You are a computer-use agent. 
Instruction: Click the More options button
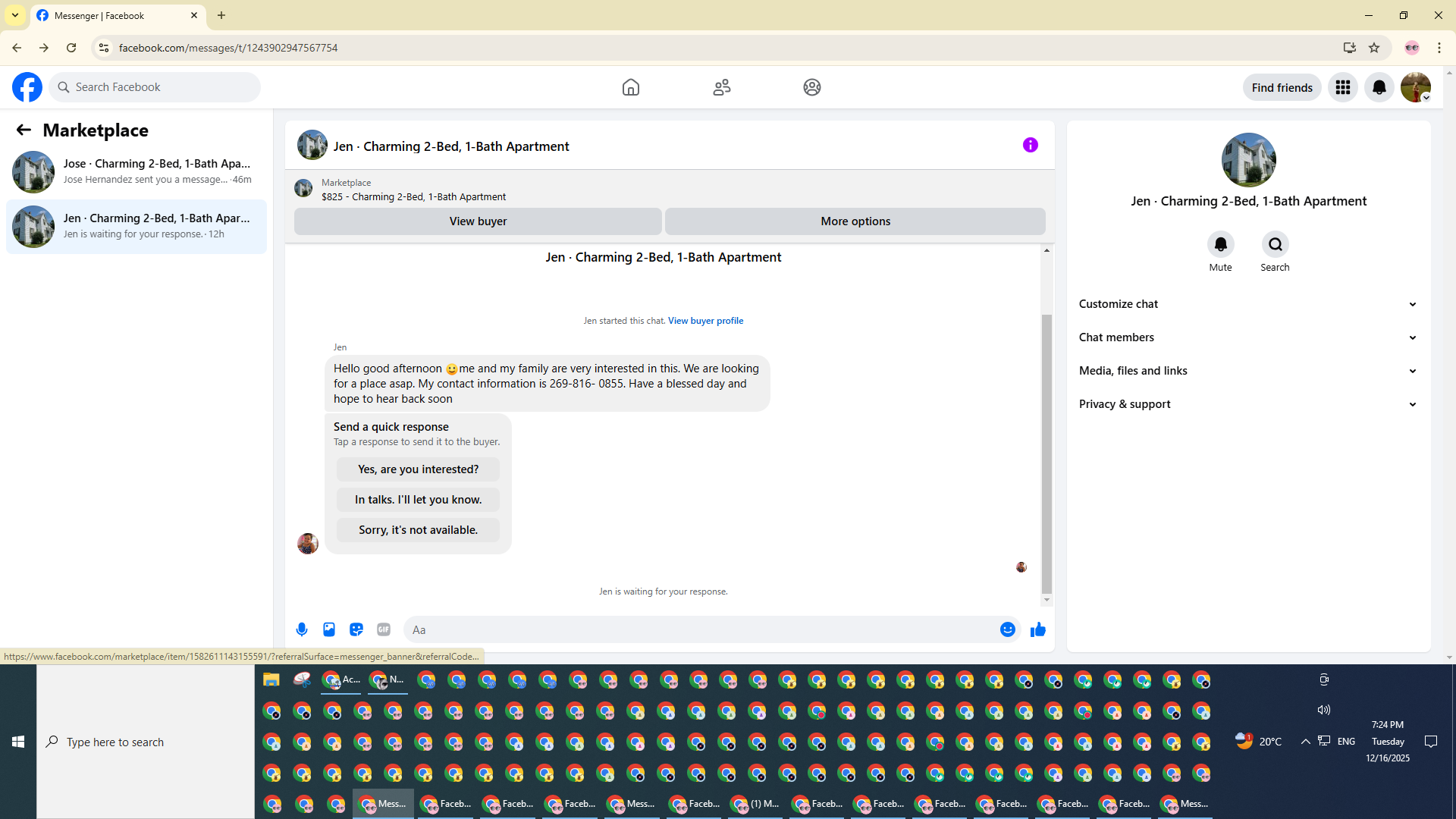coord(855,221)
